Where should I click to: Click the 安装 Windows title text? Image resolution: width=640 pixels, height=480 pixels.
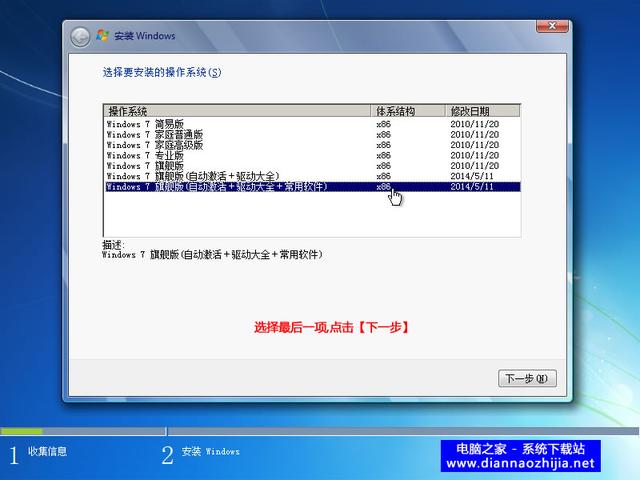pyautogui.click(x=144, y=36)
